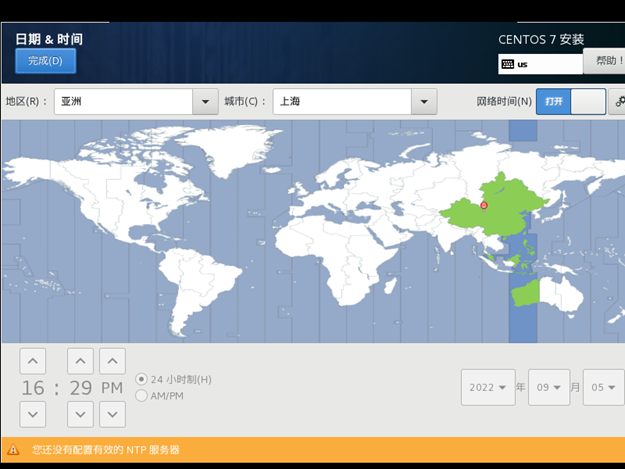Decrease the minutes with the down arrow
The width and height of the screenshot is (625, 469).
(x=81, y=414)
